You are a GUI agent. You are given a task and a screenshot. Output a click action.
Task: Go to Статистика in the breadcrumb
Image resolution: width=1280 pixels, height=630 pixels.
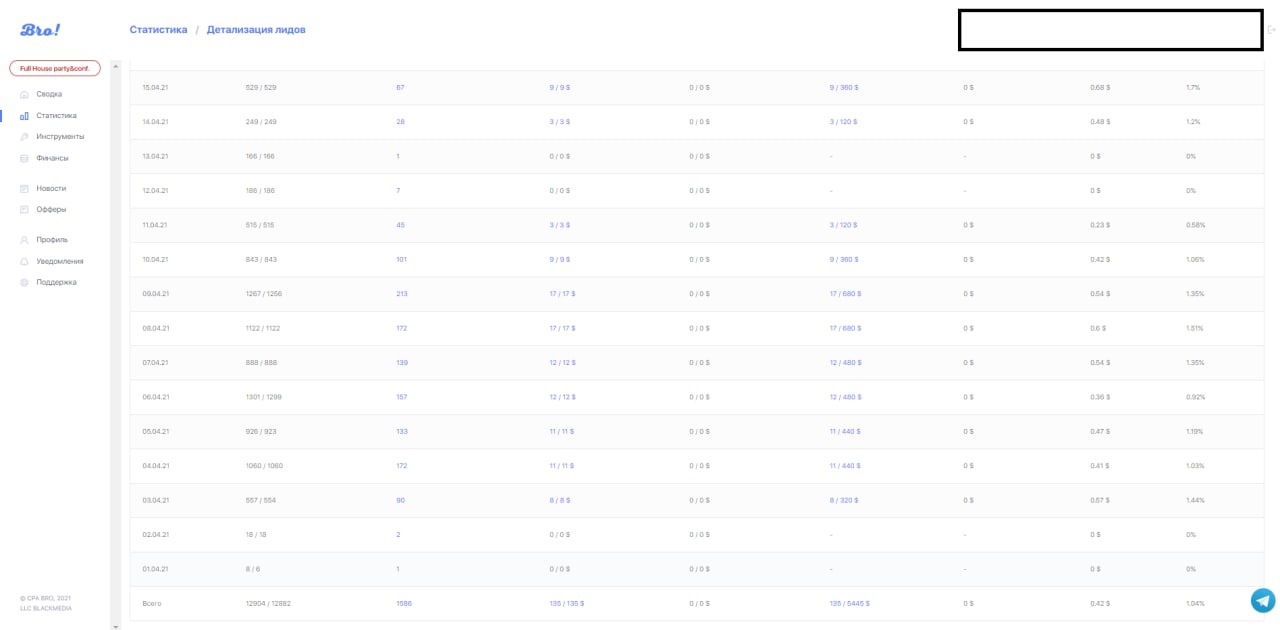click(158, 30)
